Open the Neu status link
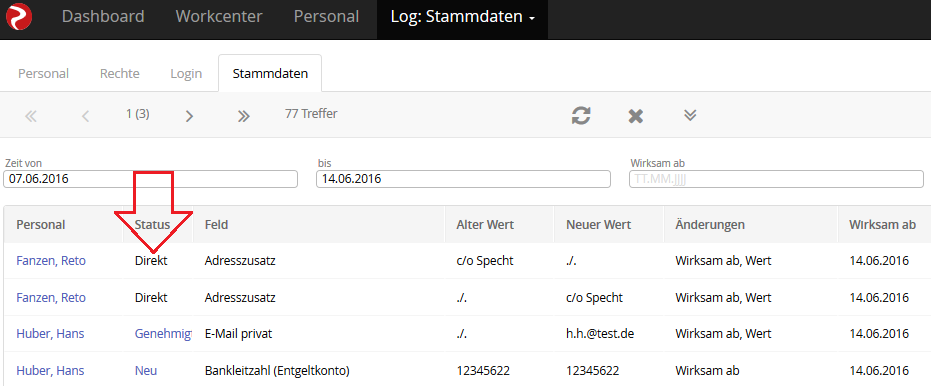The image size is (931, 386). [x=146, y=371]
